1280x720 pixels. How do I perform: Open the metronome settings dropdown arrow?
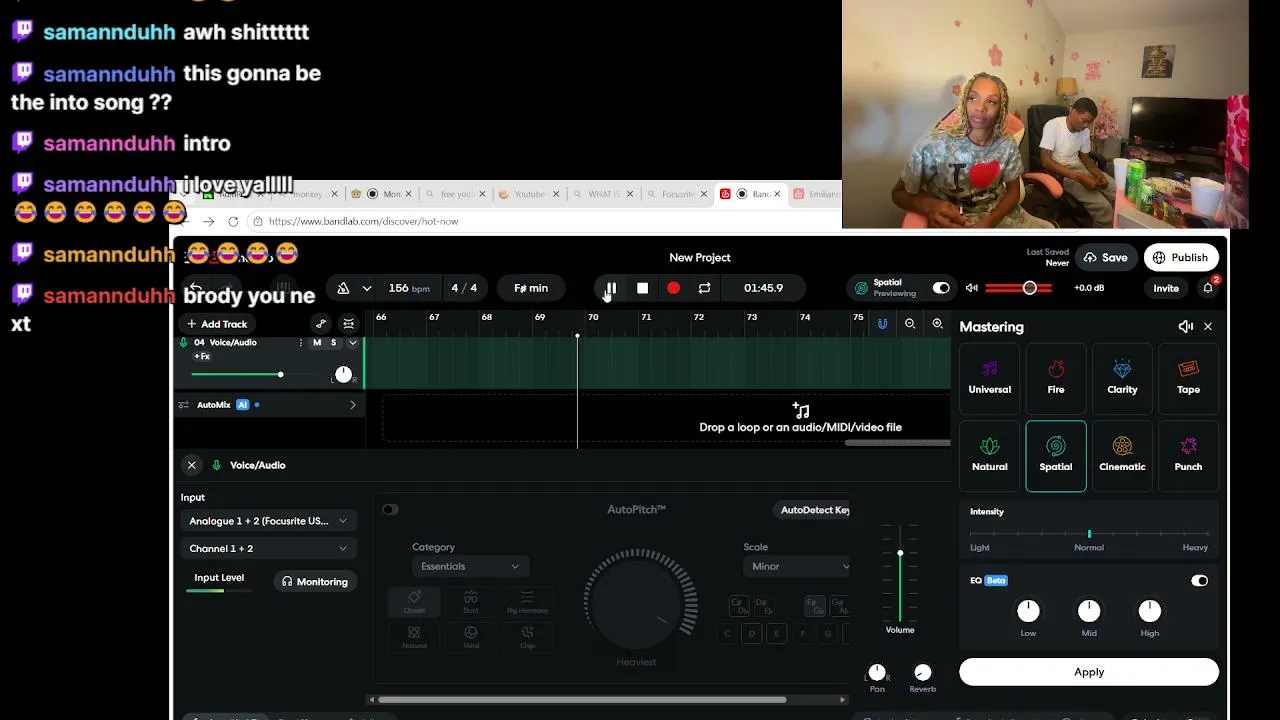pos(367,288)
